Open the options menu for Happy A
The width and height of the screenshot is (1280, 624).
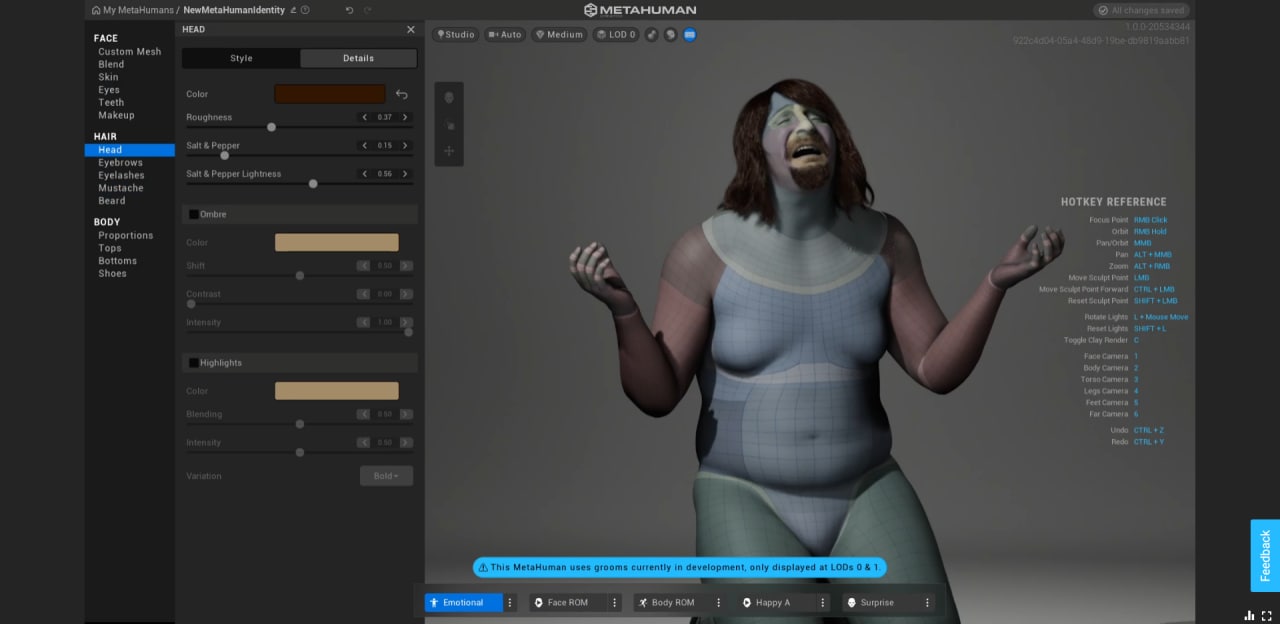coord(823,602)
